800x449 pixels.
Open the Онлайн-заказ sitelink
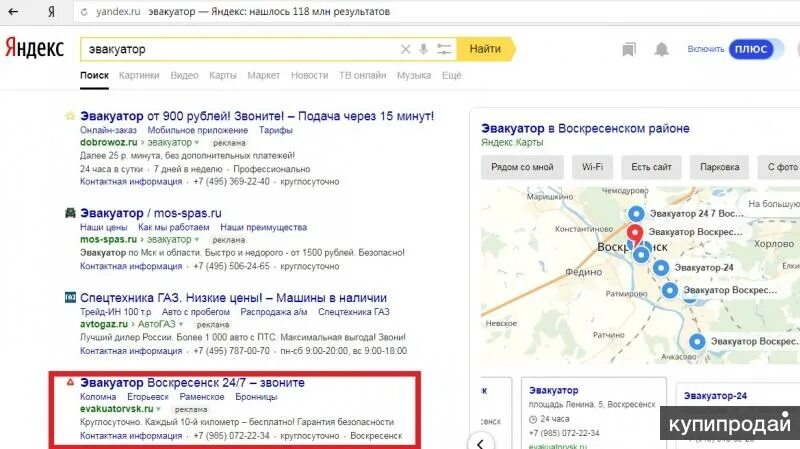pos(108,130)
